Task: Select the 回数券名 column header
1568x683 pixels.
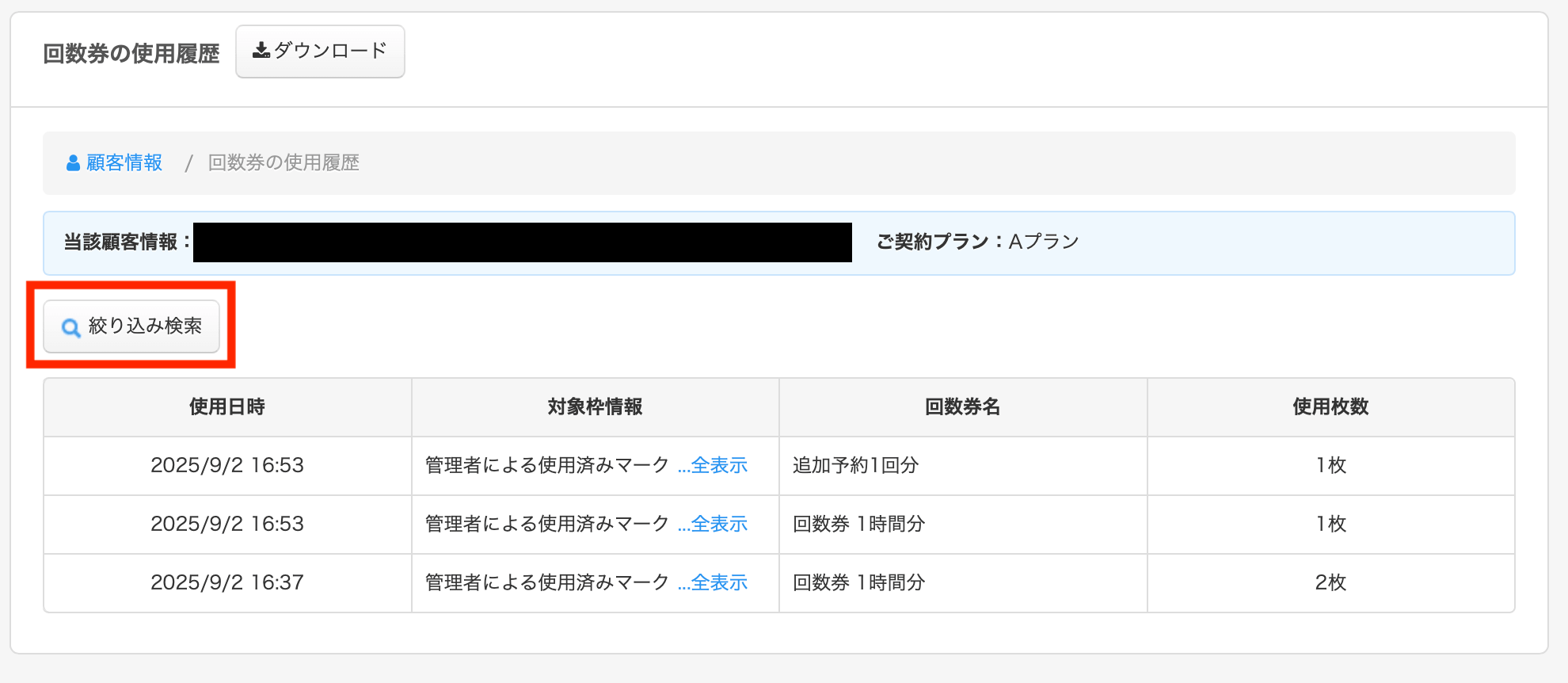Action: pos(962,407)
